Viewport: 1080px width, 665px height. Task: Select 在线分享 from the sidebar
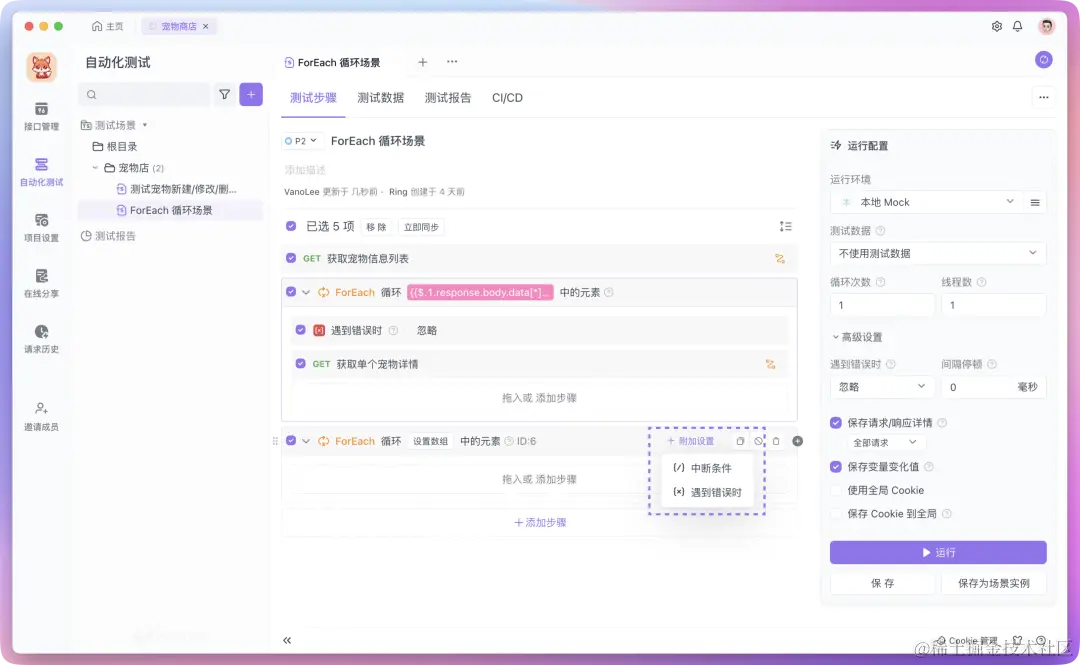40,282
